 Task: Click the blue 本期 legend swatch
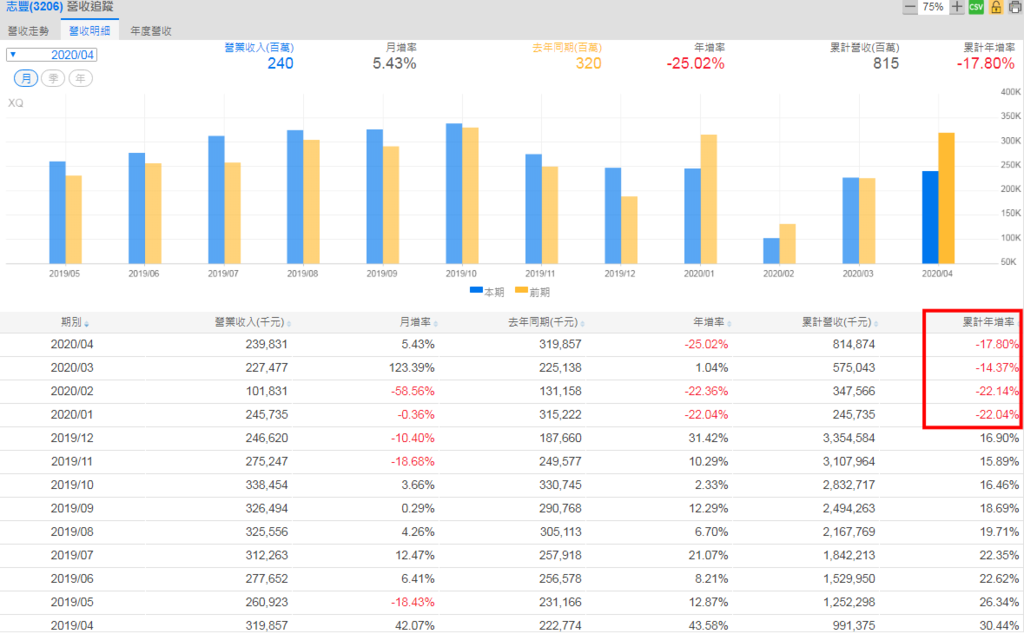click(x=476, y=291)
